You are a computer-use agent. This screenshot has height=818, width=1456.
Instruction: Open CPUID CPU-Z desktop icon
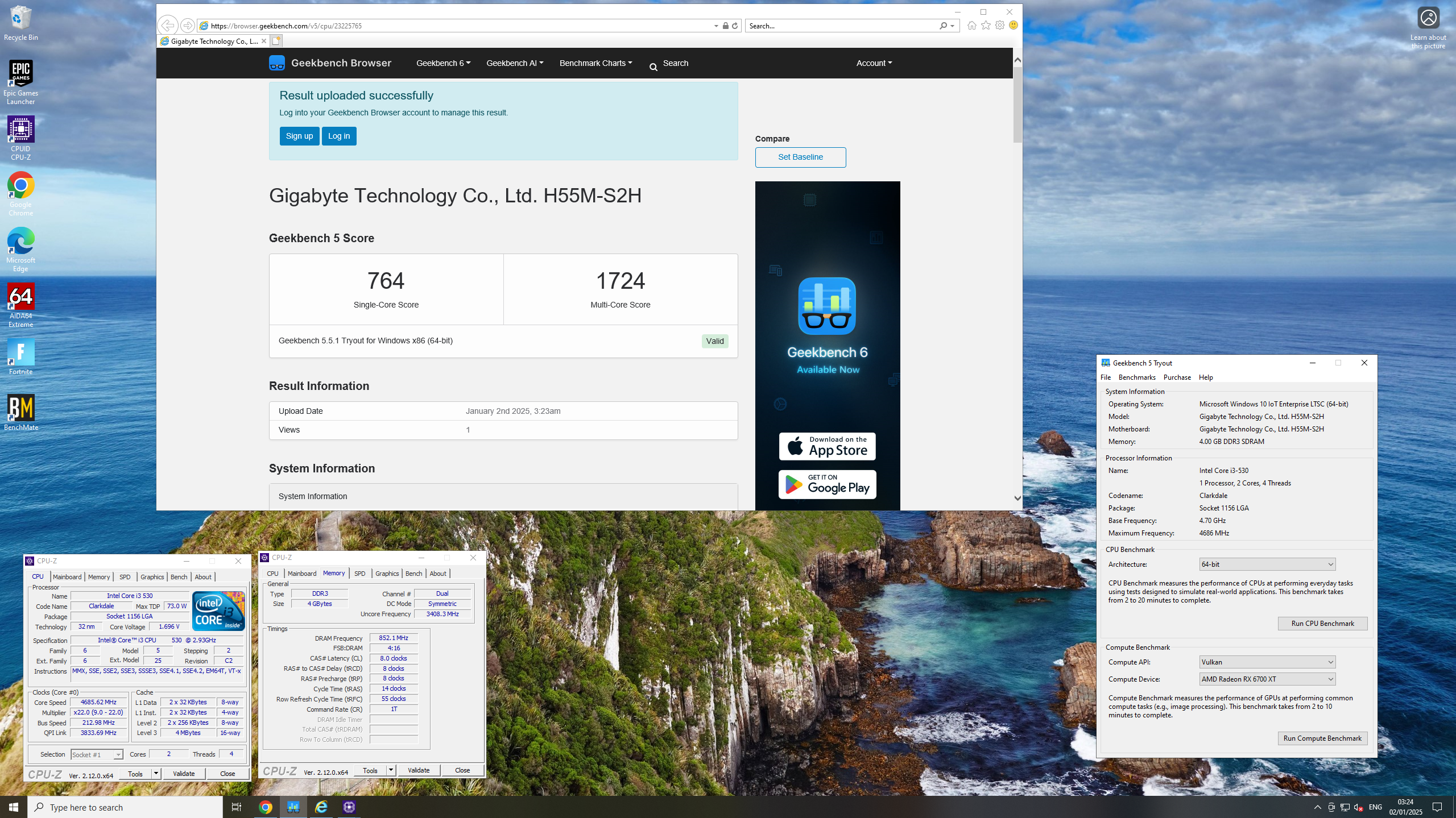pyautogui.click(x=20, y=138)
